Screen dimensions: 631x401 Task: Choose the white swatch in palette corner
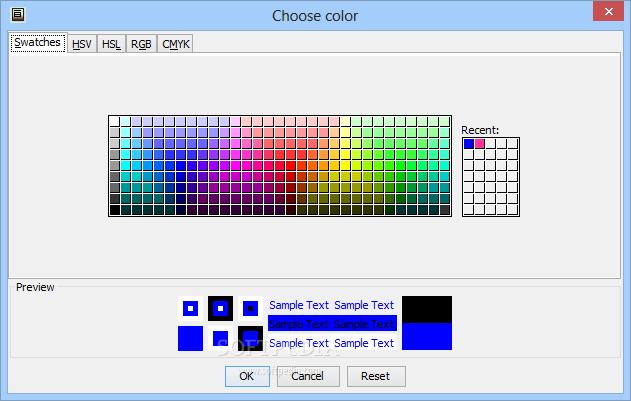coord(115,122)
